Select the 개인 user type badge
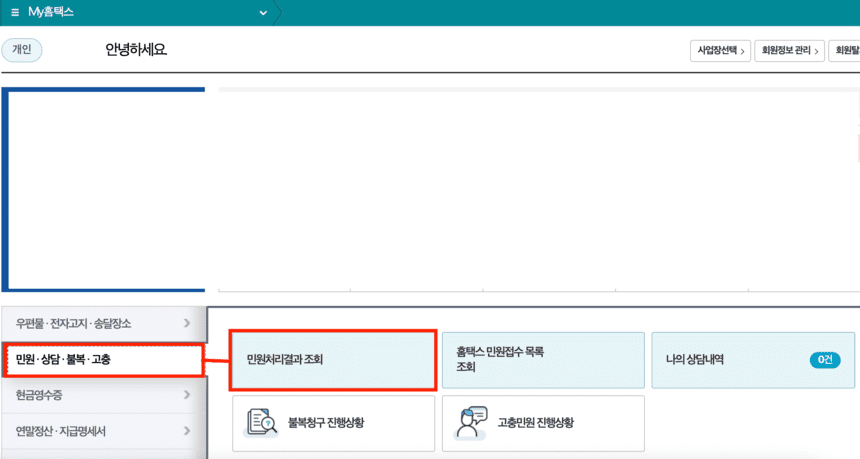Image resolution: width=860 pixels, height=459 pixels. click(22, 50)
